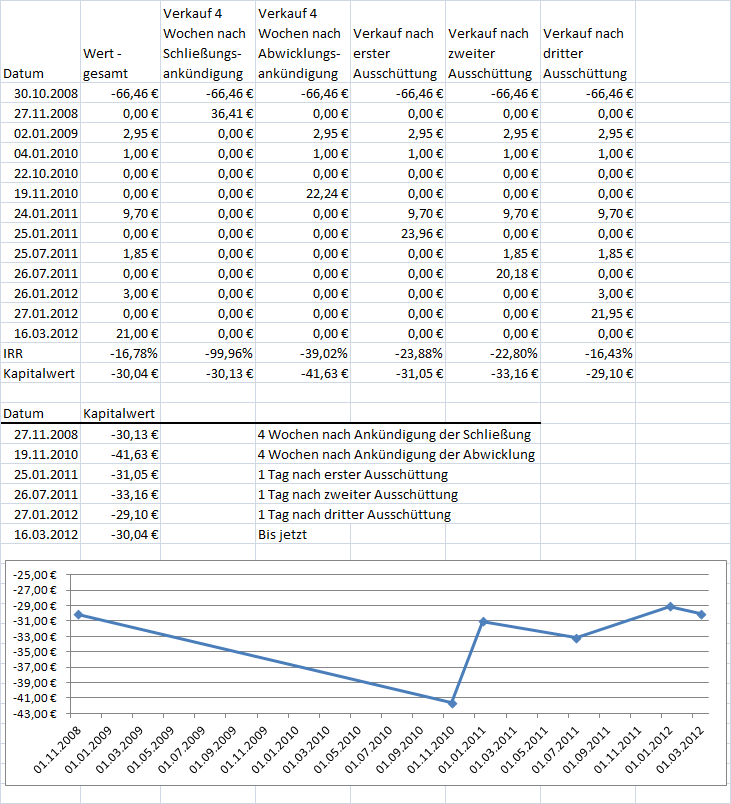Select chart y-axis label -43,00 €
731x804 pixels.
[x=35, y=713]
